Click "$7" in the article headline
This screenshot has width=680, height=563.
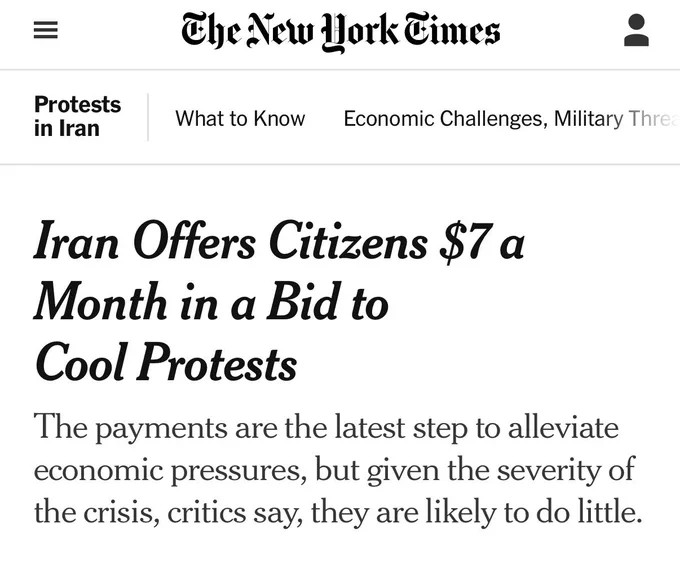point(465,245)
